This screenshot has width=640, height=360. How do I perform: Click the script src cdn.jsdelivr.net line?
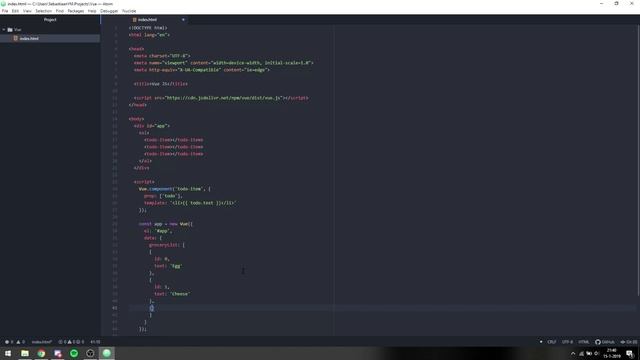point(221,98)
